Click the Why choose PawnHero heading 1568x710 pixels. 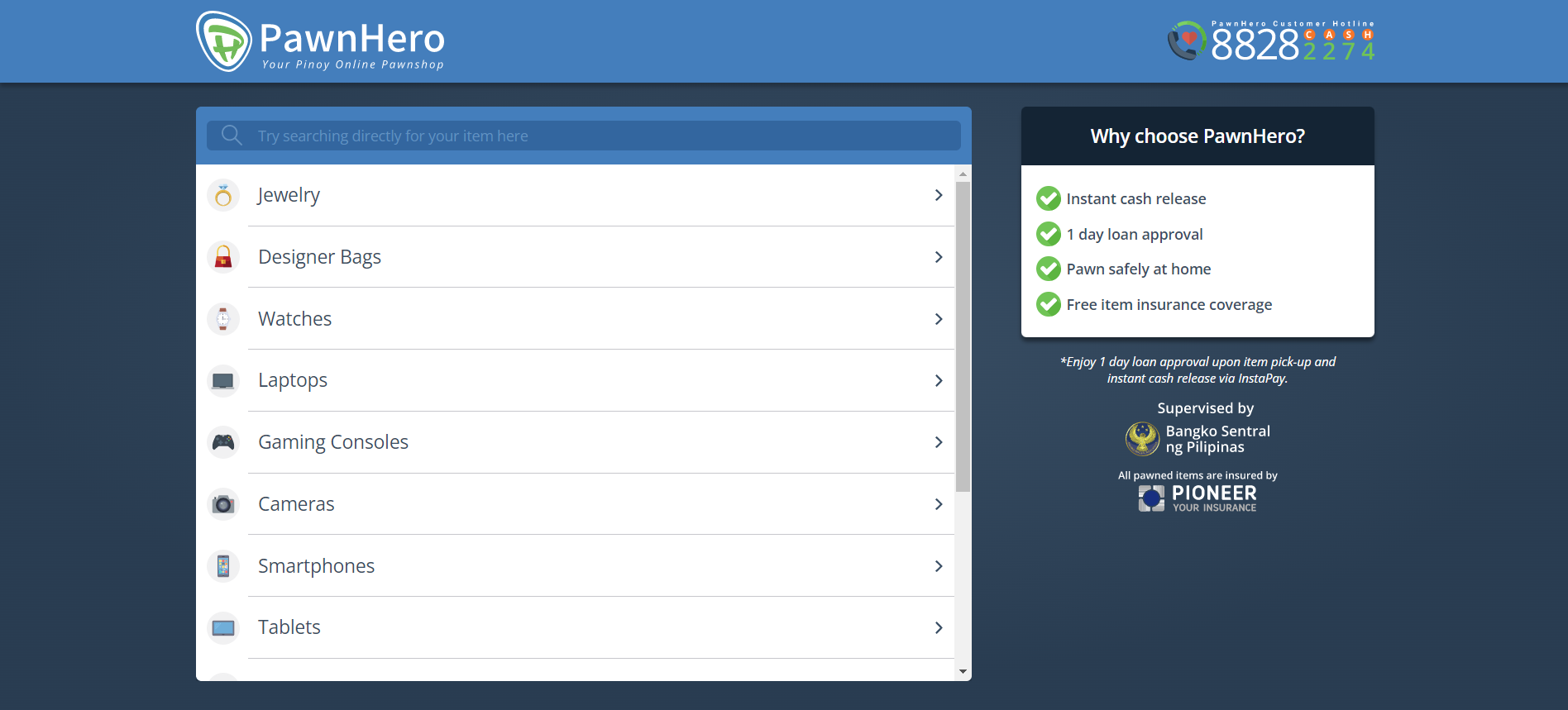(x=1198, y=136)
